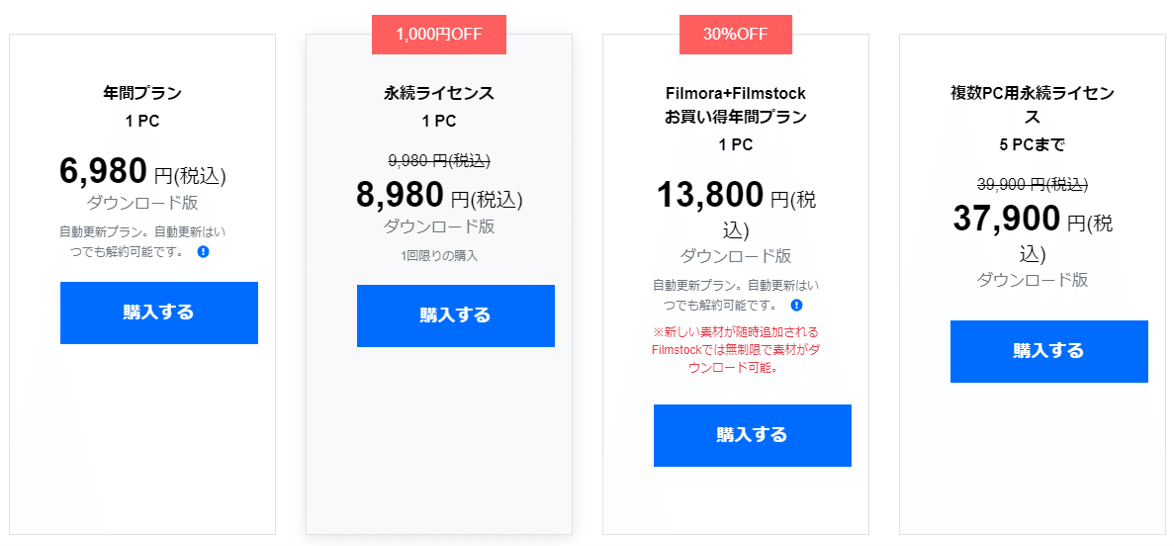Click the struck-through 39,900 円 price
Image resolution: width=1174 pixels, height=546 pixels.
(1032, 184)
